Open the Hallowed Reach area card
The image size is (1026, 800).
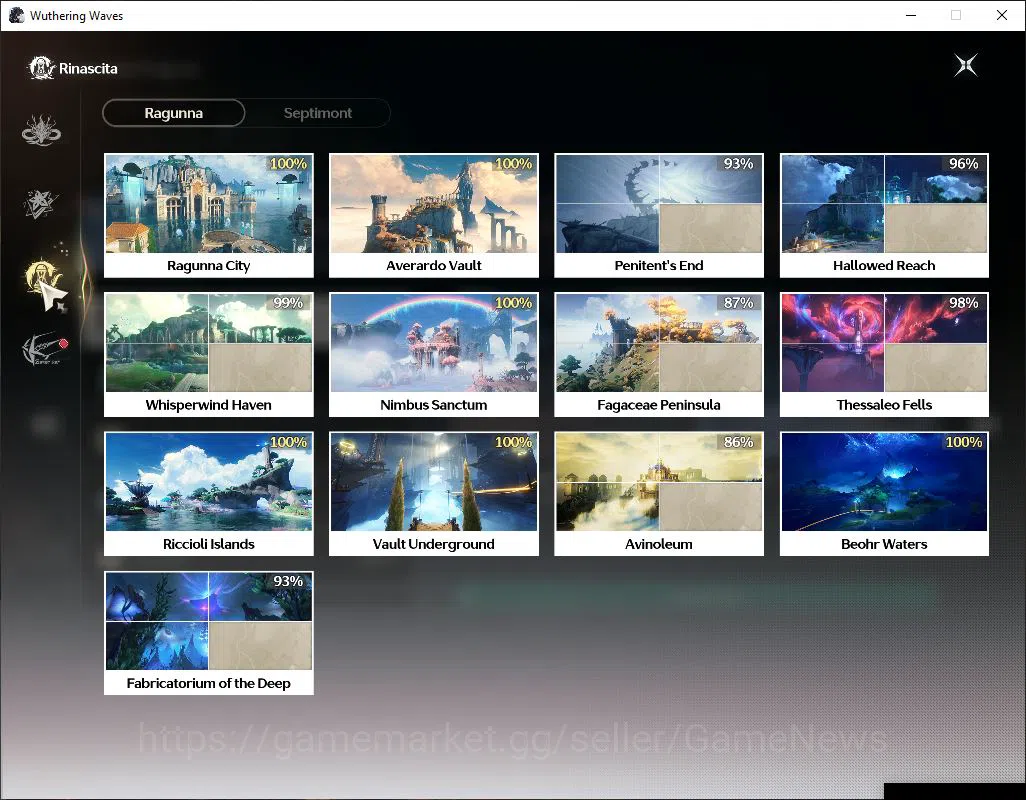pos(884,215)
